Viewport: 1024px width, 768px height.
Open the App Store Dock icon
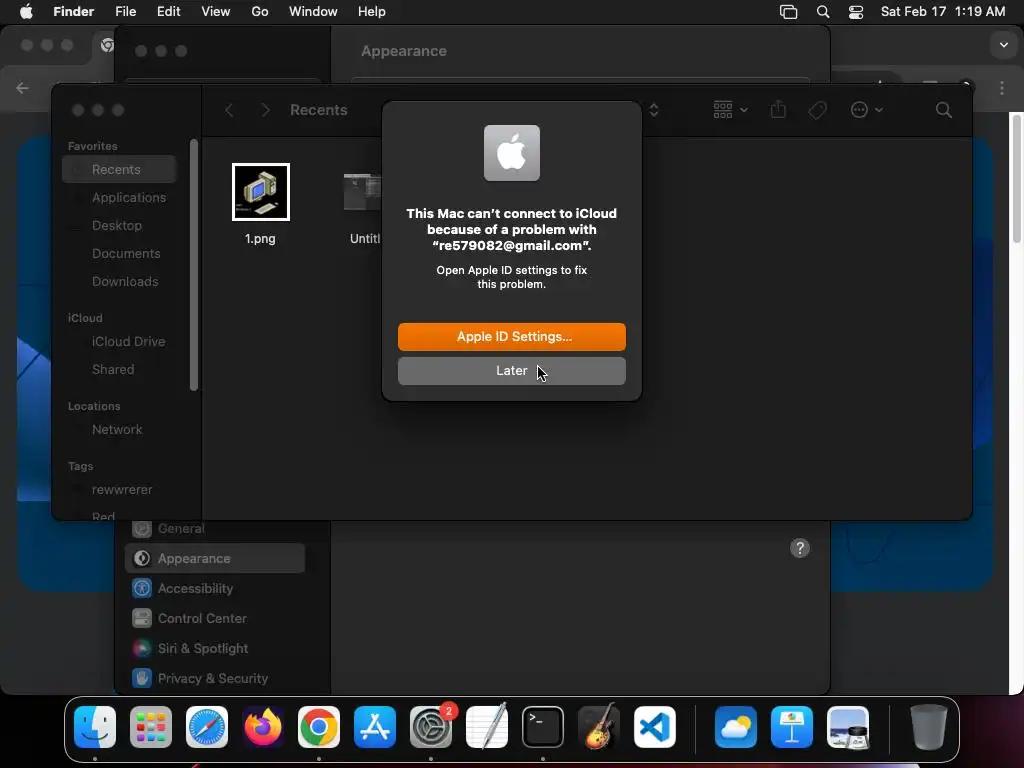pos(375,727)
